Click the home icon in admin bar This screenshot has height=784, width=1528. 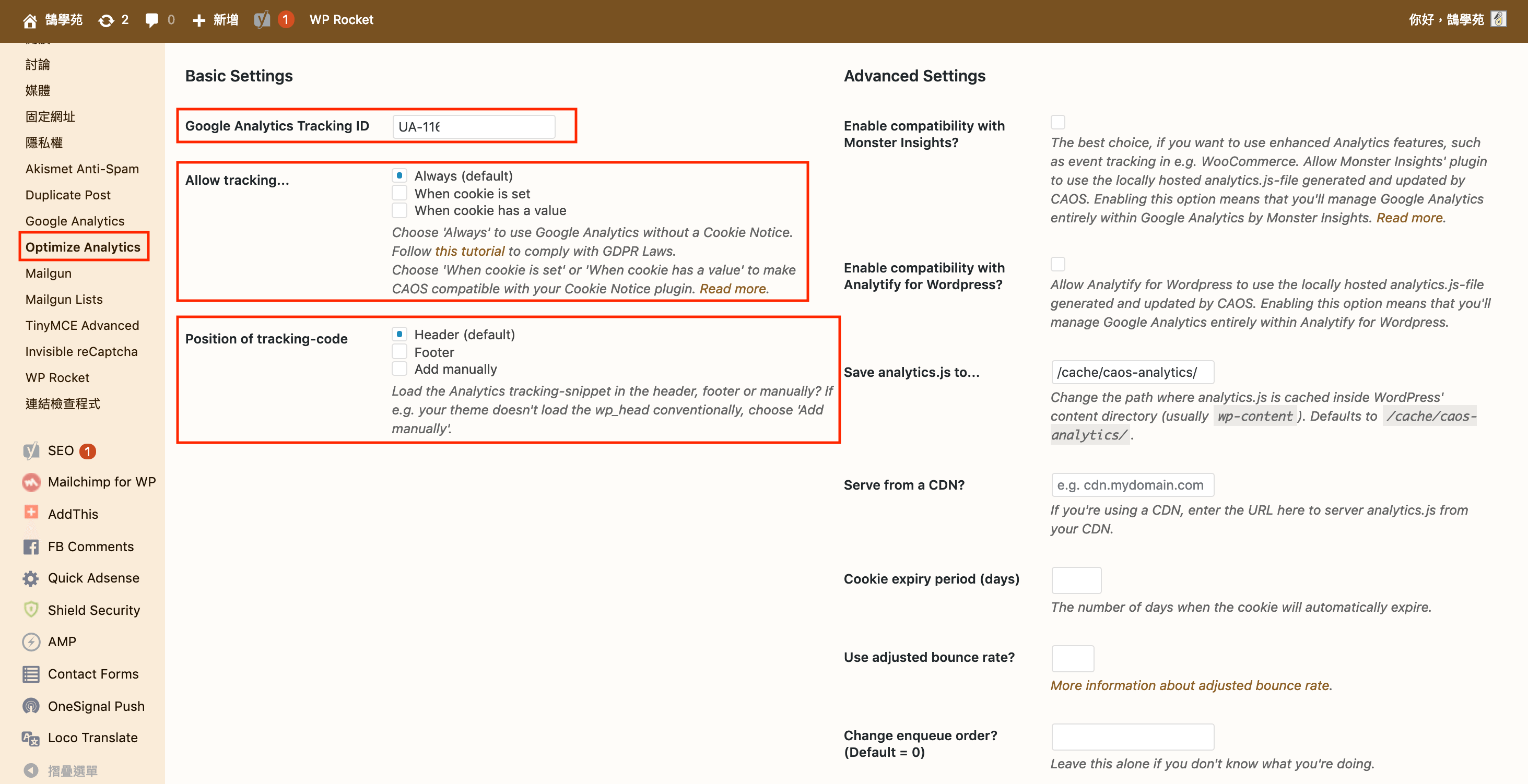(x=30, y=21)
